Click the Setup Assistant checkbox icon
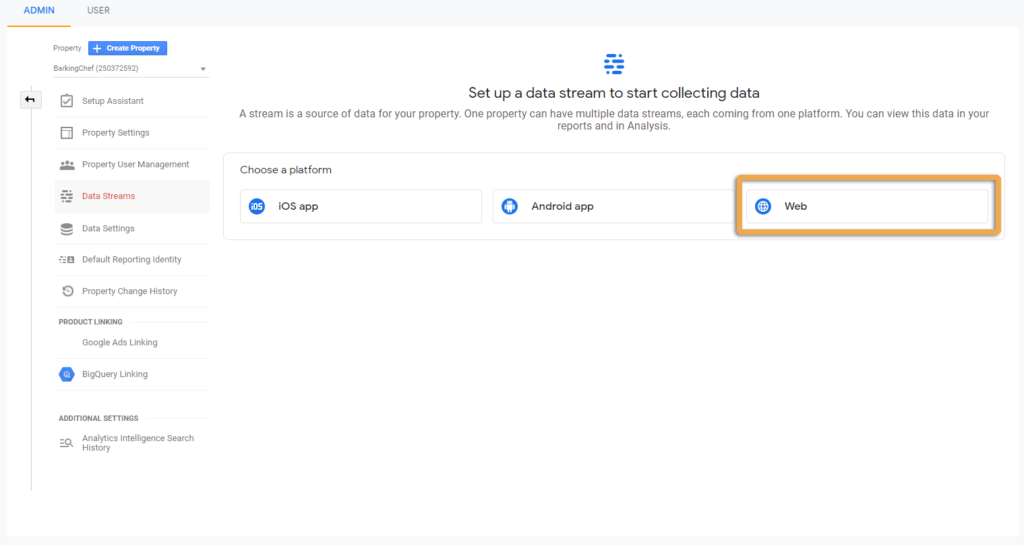 [x=67, y=101]
